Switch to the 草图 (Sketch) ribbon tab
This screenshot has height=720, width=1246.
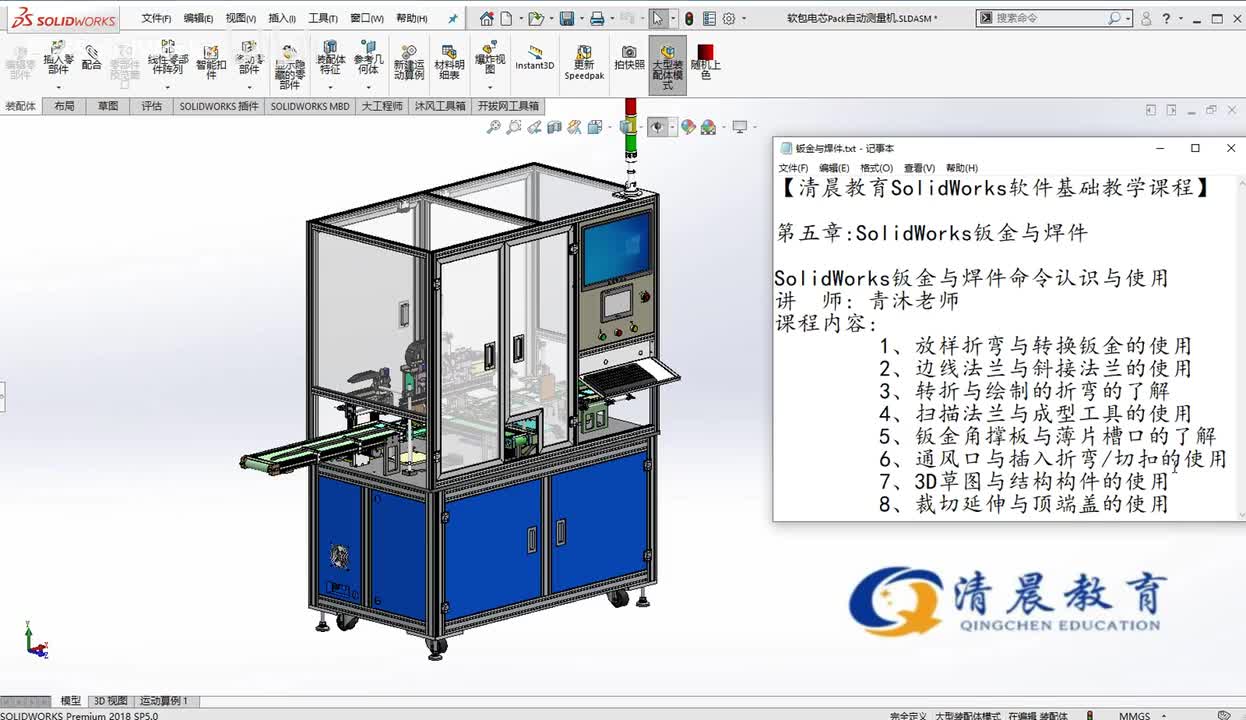[x=108, y=106]
